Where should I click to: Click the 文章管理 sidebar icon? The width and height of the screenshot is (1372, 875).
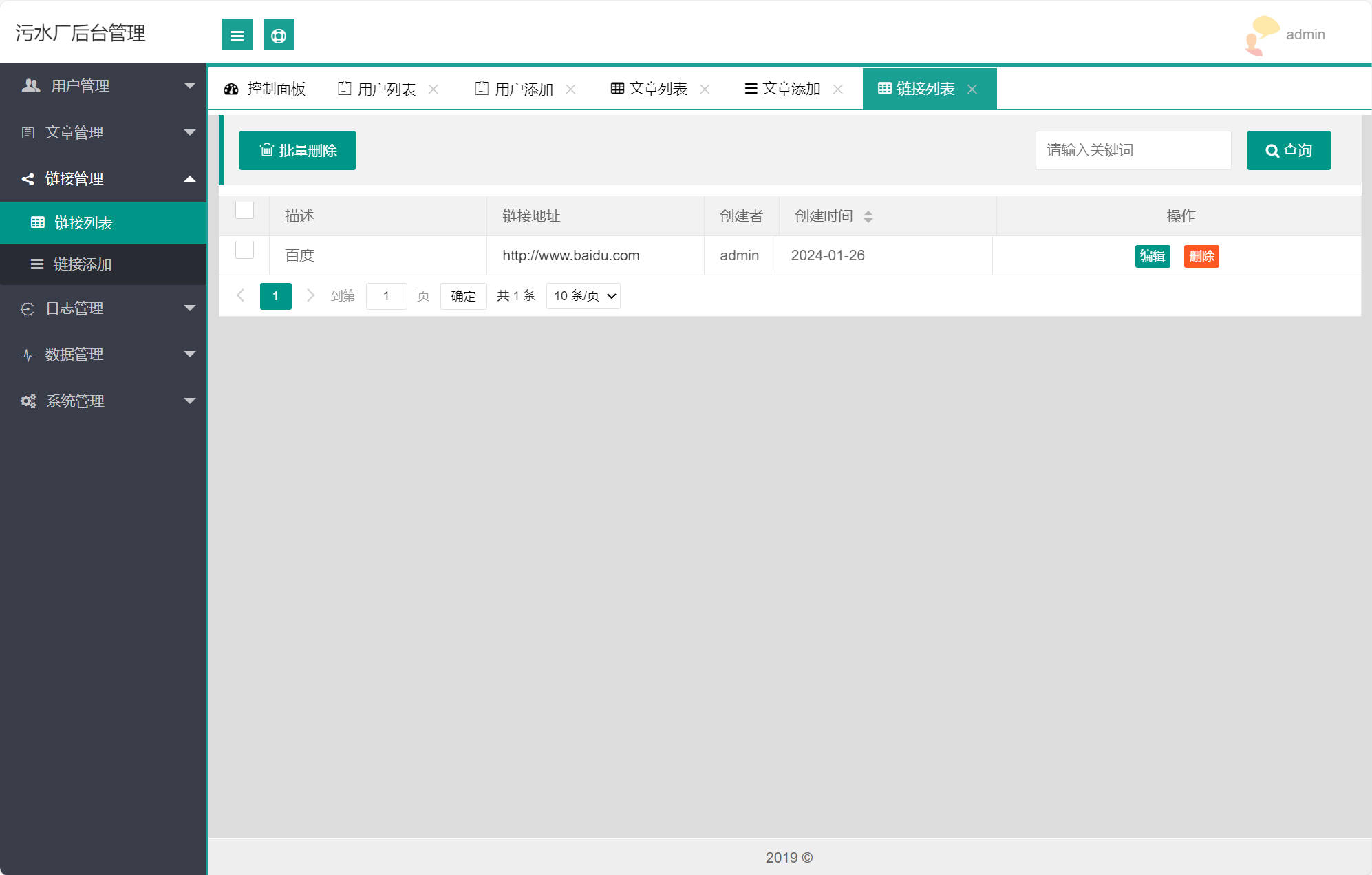(28, 132)
